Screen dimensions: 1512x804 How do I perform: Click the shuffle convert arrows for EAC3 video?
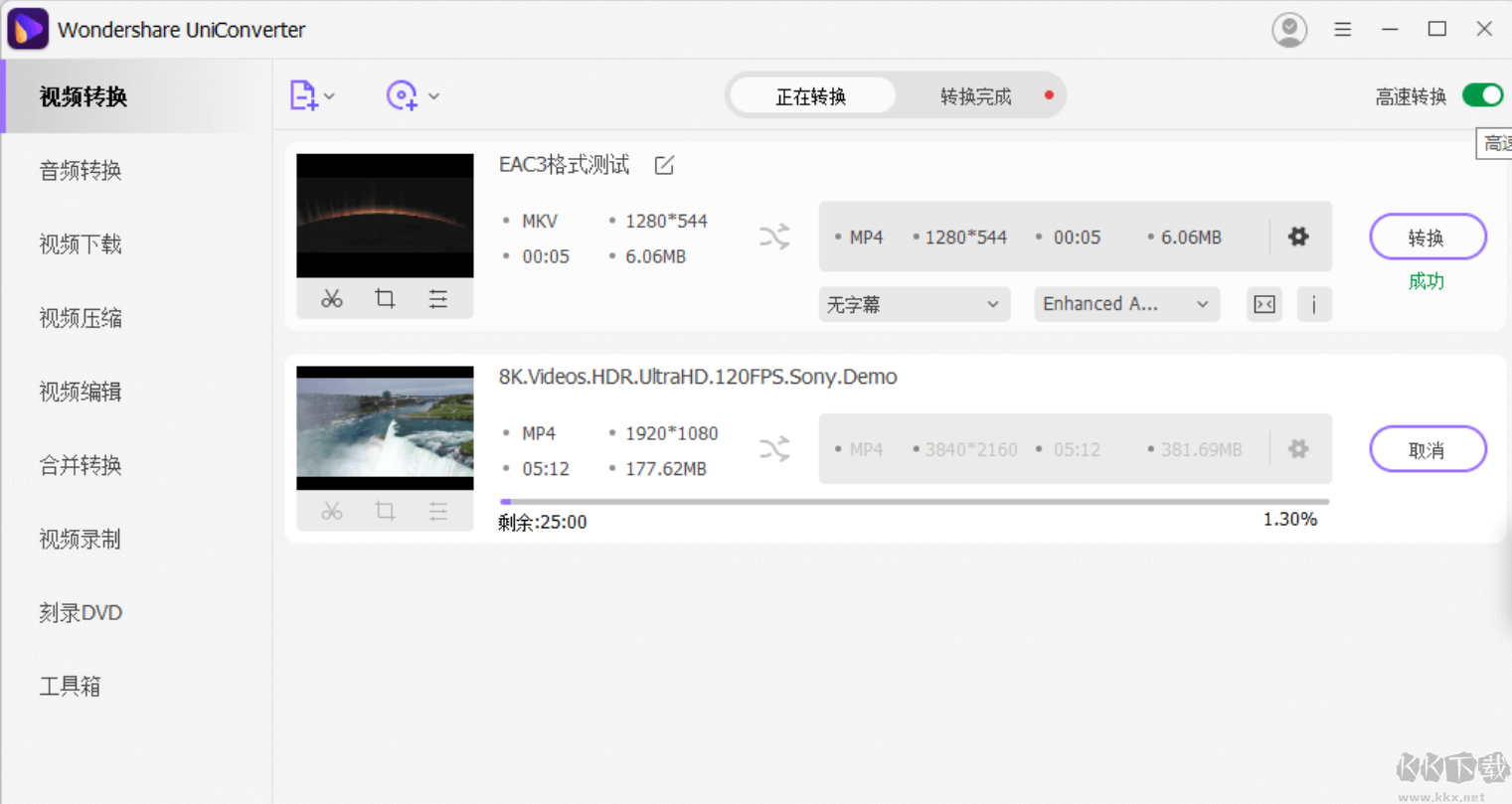774,237
